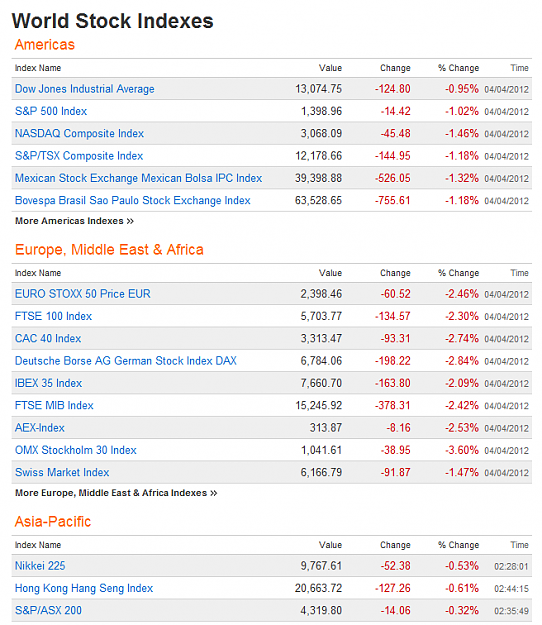
Task: Click Dow Jones value 13,074.75
Action: (x=318, y=89)
